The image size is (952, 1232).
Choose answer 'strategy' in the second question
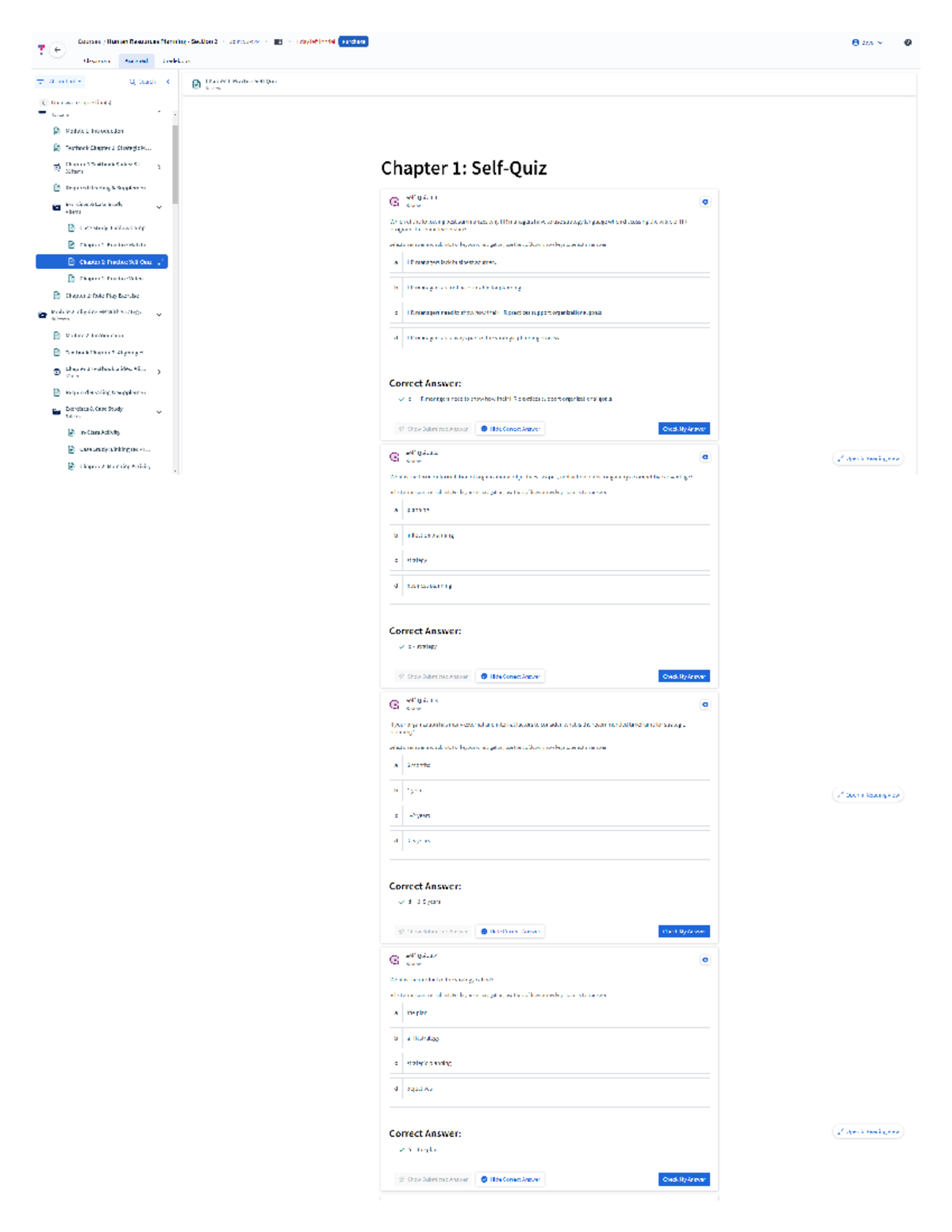coord(549,560)
